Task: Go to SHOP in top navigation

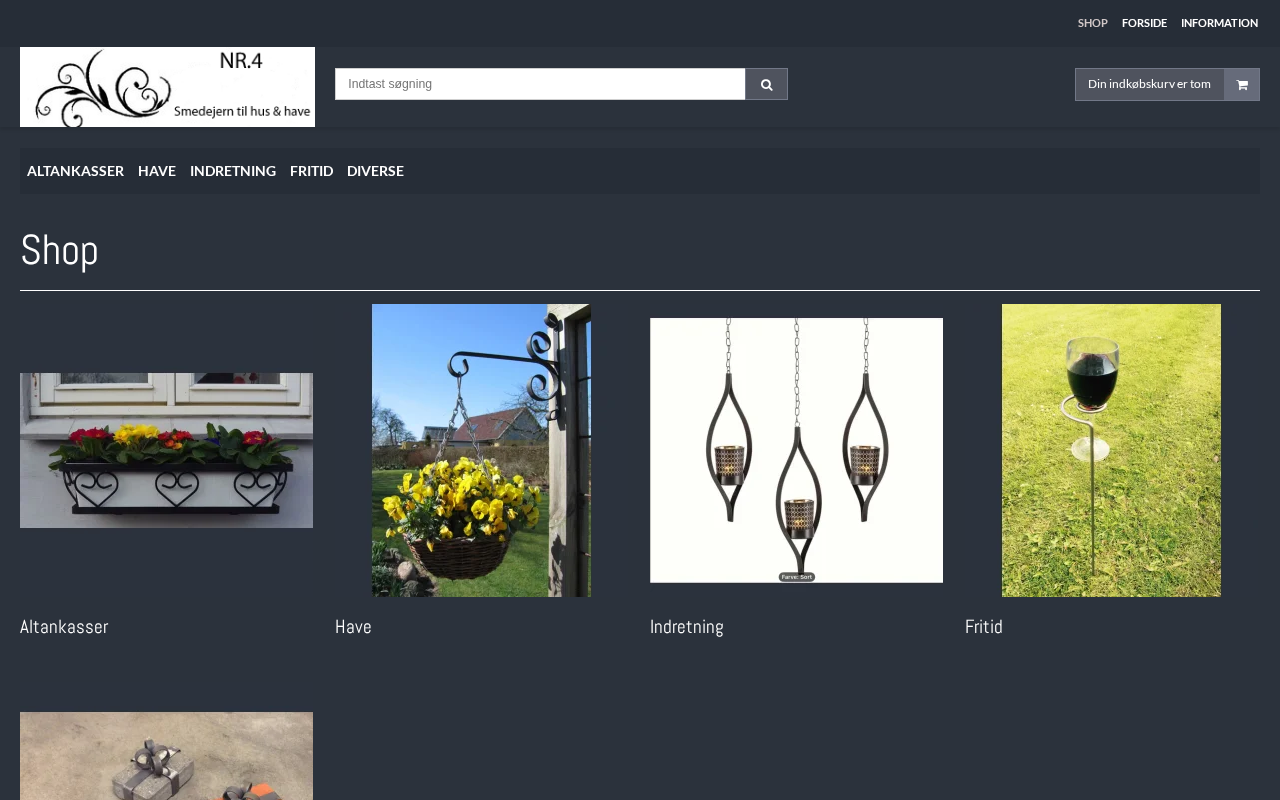Action: click(x=1092, y=23)
